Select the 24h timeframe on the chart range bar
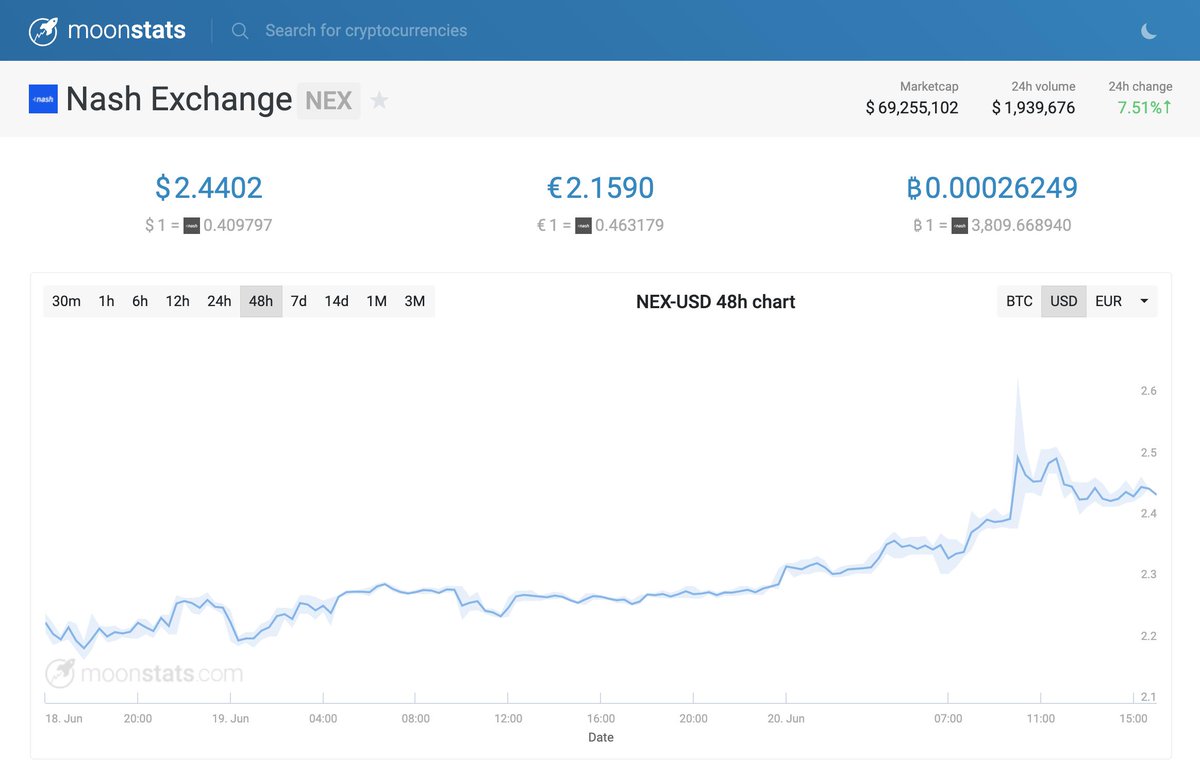Image resolution: width=1200 pixels, height=774 pixels. coord(219,301)
